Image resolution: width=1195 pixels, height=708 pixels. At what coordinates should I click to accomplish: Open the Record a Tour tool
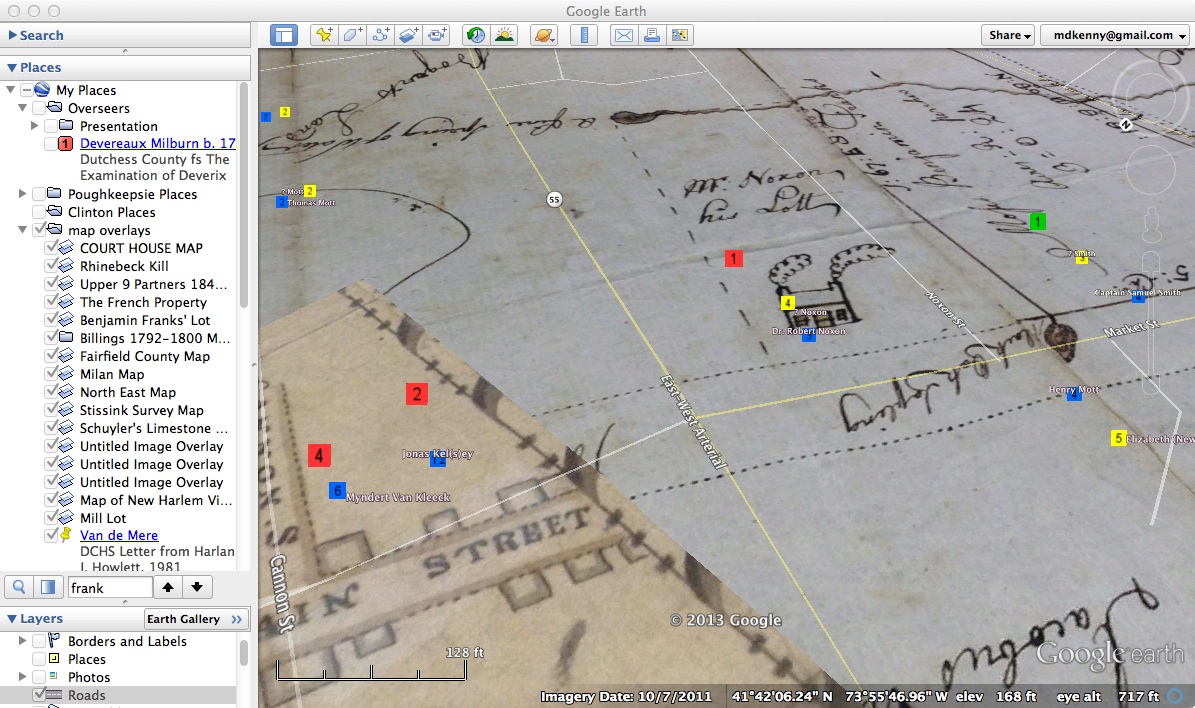tap(437, 35)
